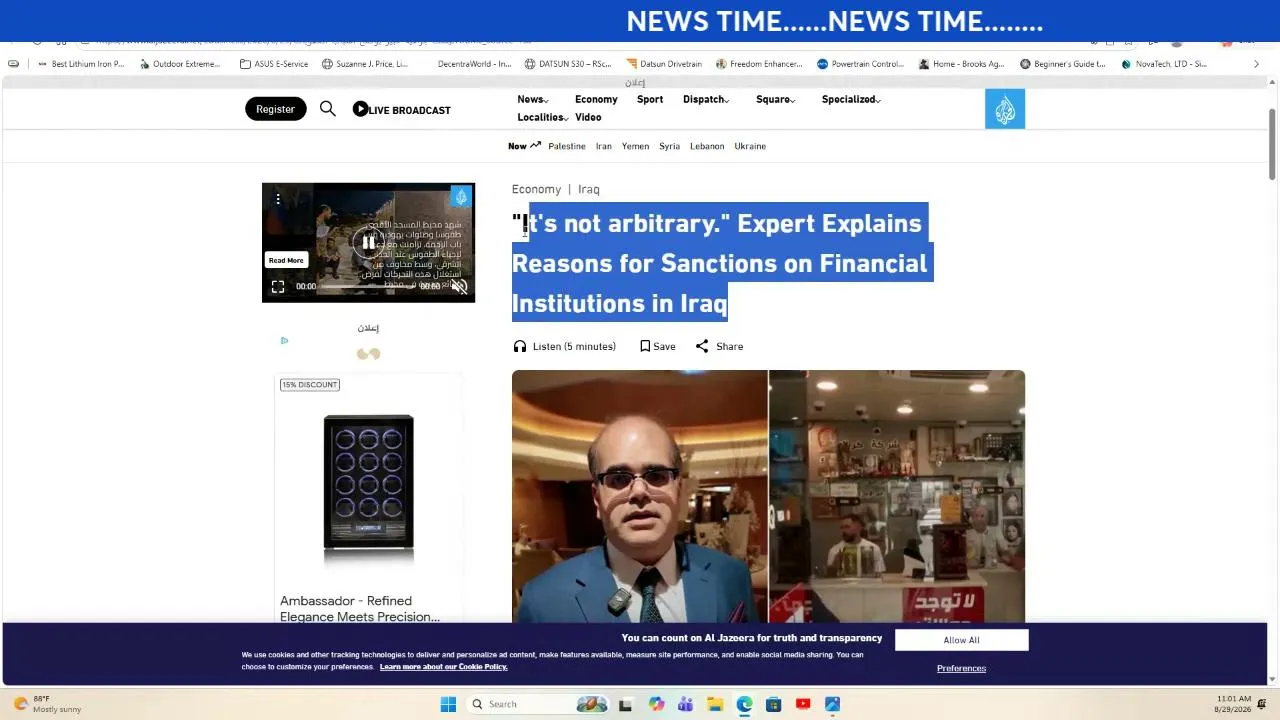Image resolution: width=1280 pixels, height=720 pixels.
Task: Click Allow All on the cookie banner
Action: 961,640
